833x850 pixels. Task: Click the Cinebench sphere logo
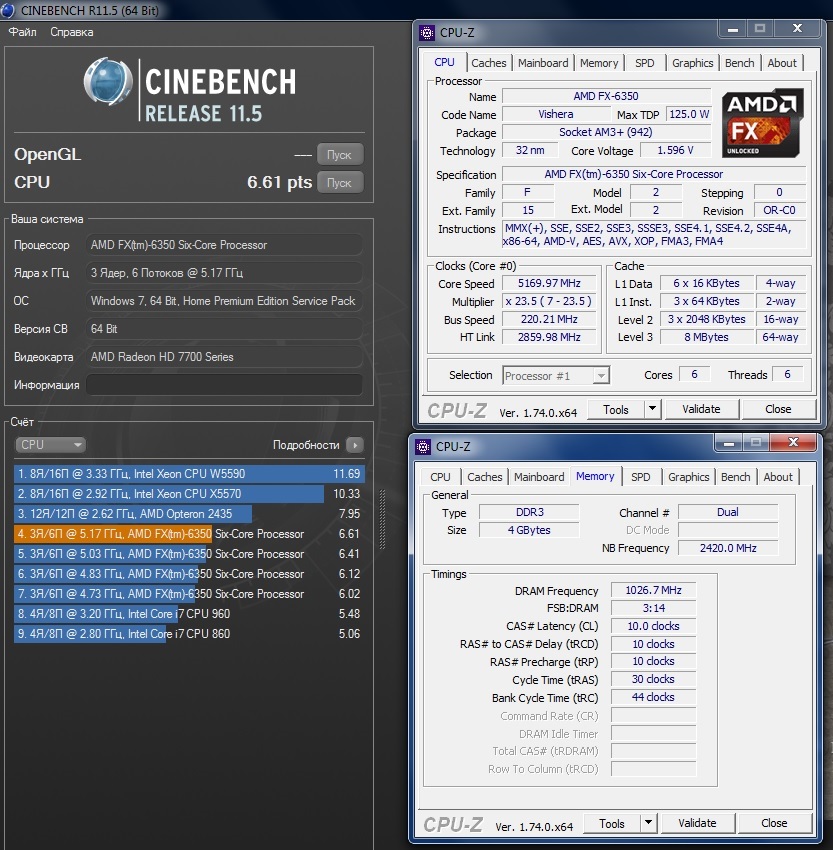(108, 81)
